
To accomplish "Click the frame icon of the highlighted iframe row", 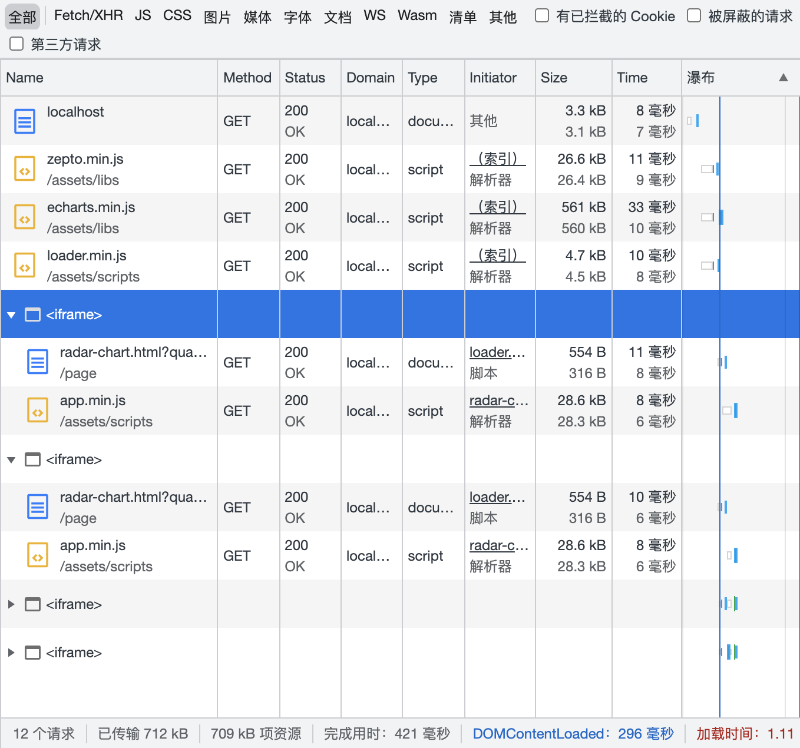I will point(33,315).
